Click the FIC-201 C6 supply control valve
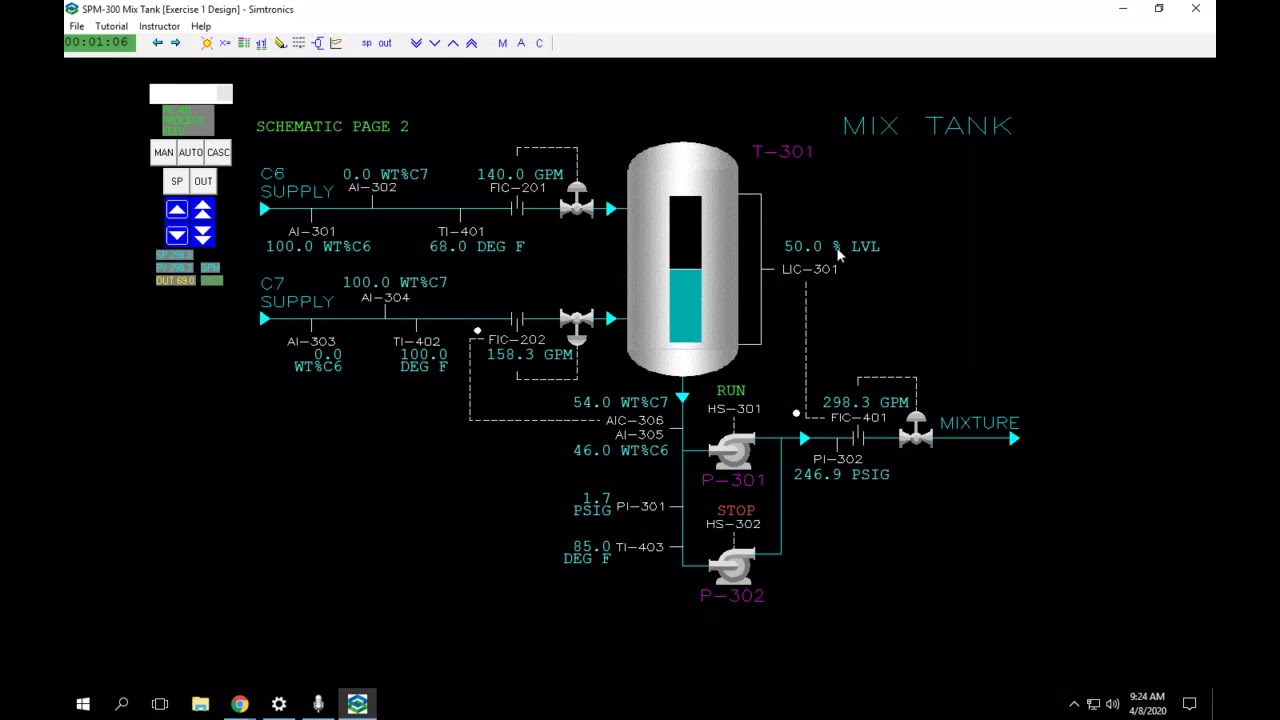 (x=577, y=202)
